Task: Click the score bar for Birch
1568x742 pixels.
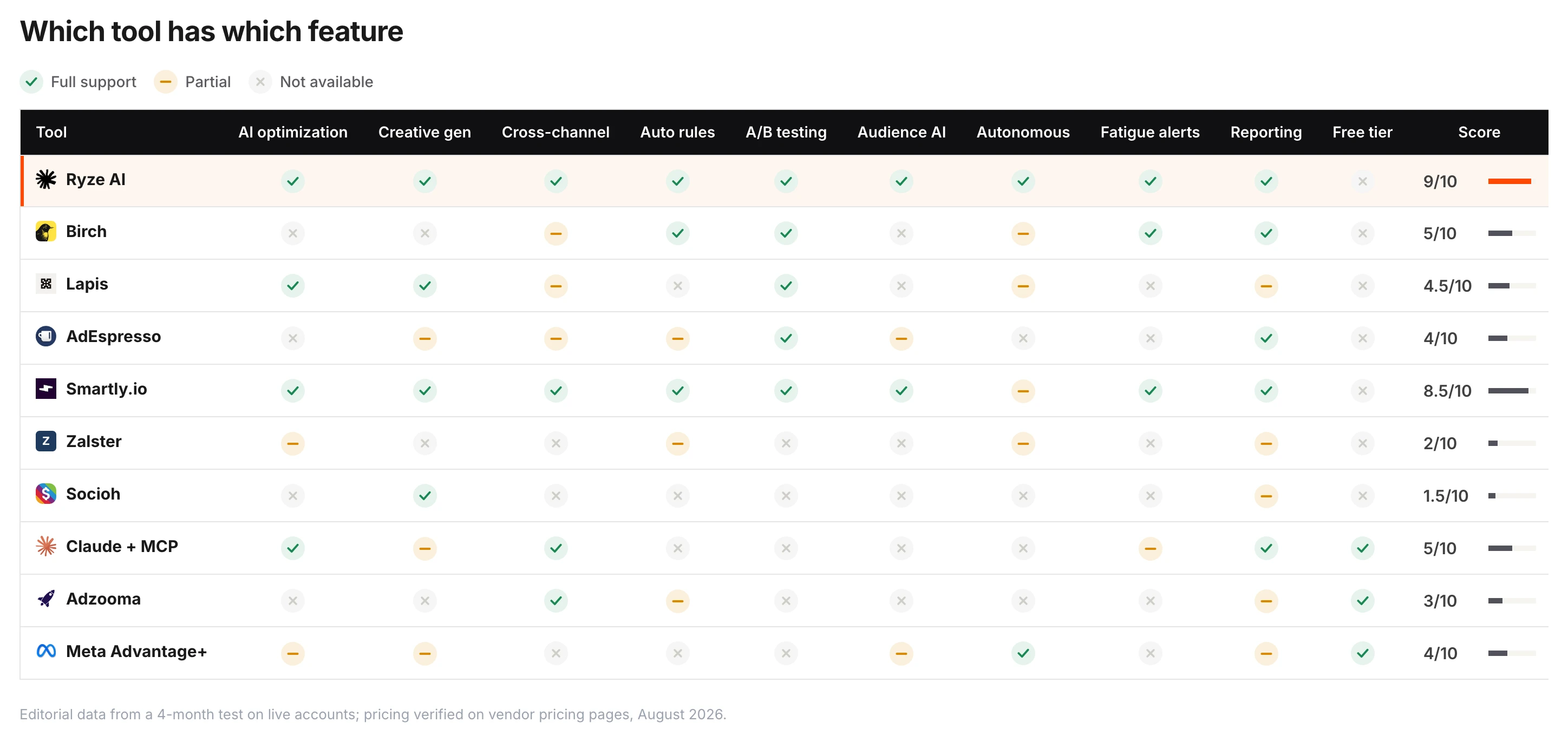Action: tap(1512, 234)
